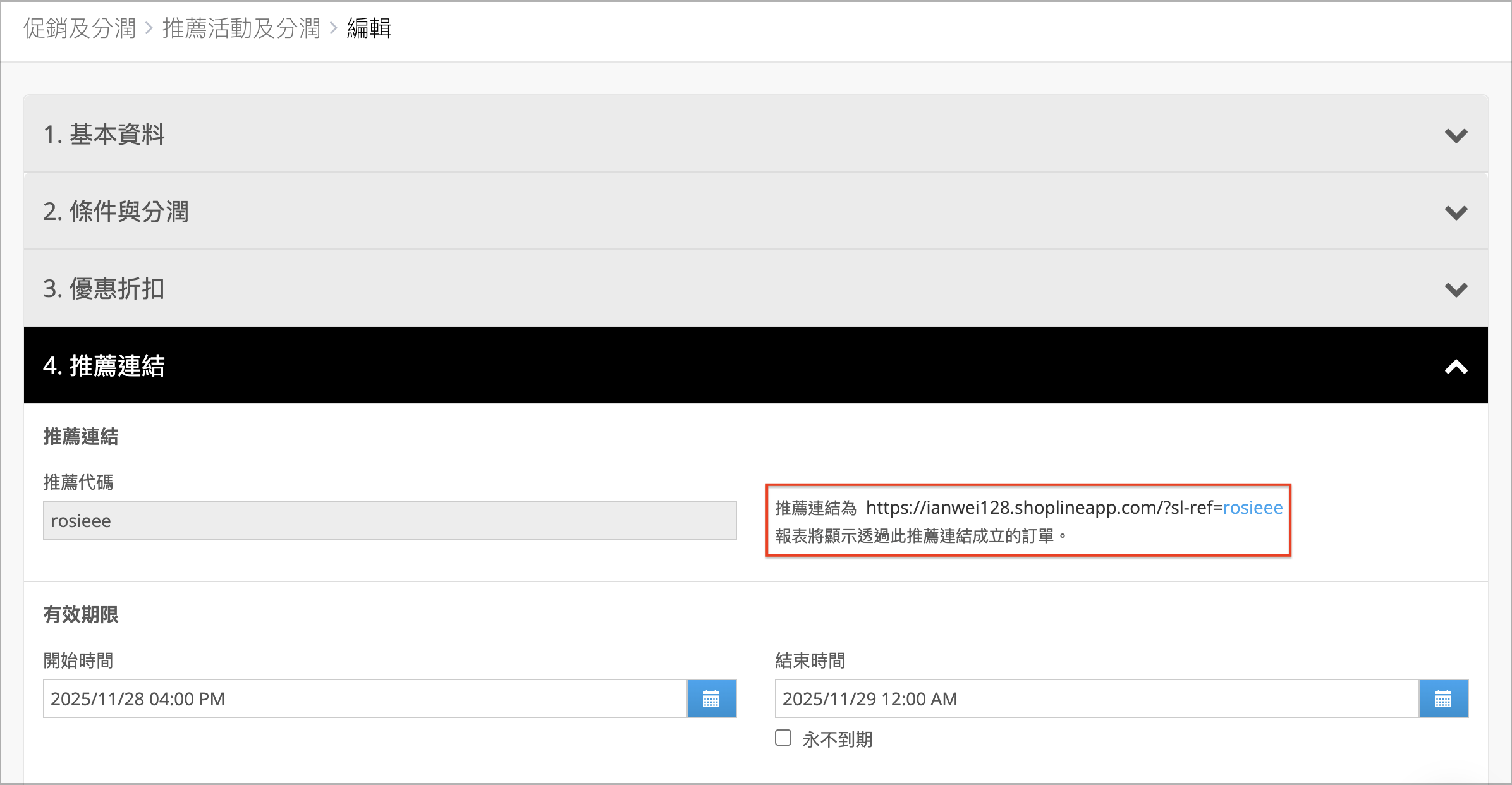Viewport: 1512px width, 785px height.
Task: Expand the 2. 條件與分潤 section chevron
Action: pos(1456,212)
